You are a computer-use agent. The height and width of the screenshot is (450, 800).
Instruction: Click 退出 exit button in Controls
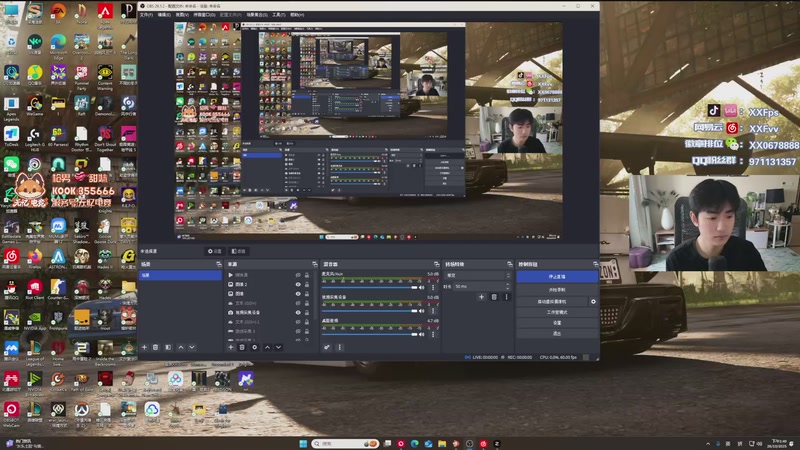point(557,333)
